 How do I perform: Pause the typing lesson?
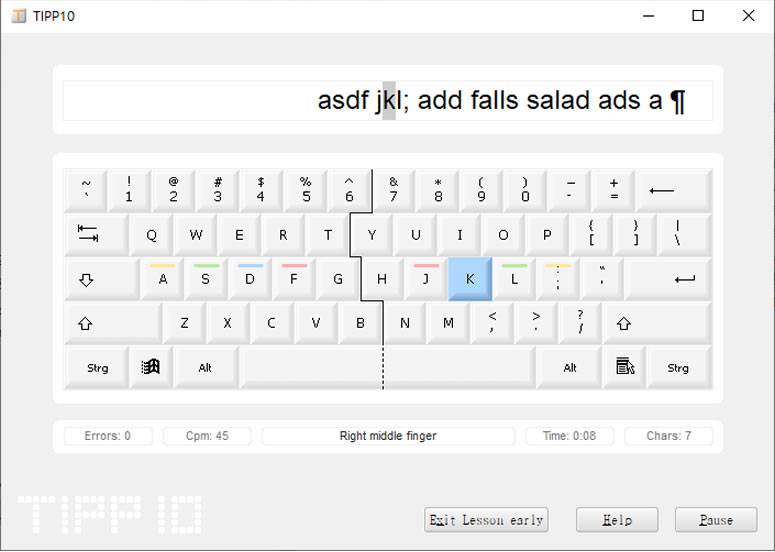(x=715, y=520)
